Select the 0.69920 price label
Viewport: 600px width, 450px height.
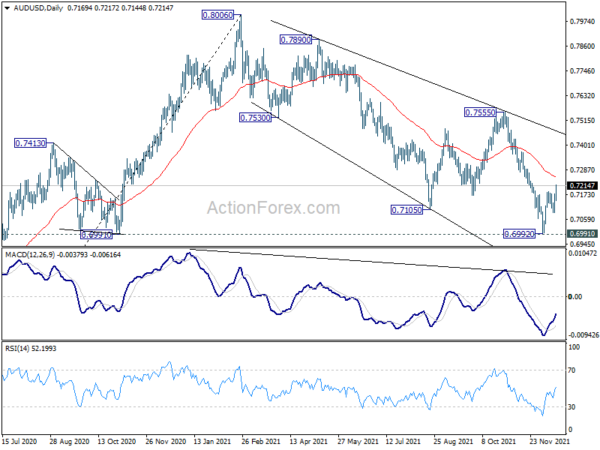(x=519, y=234)
